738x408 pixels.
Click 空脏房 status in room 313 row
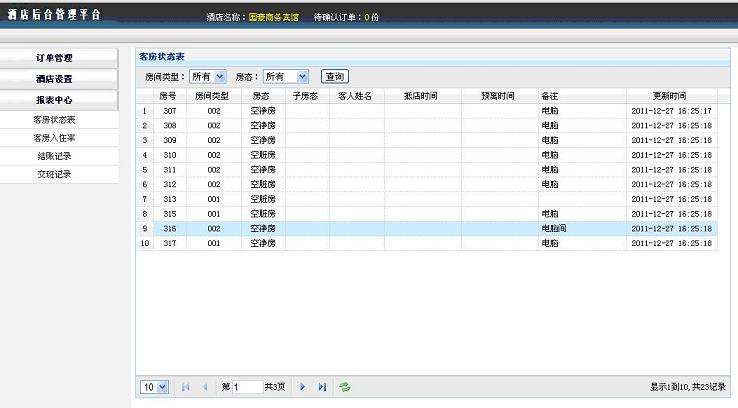263,199
